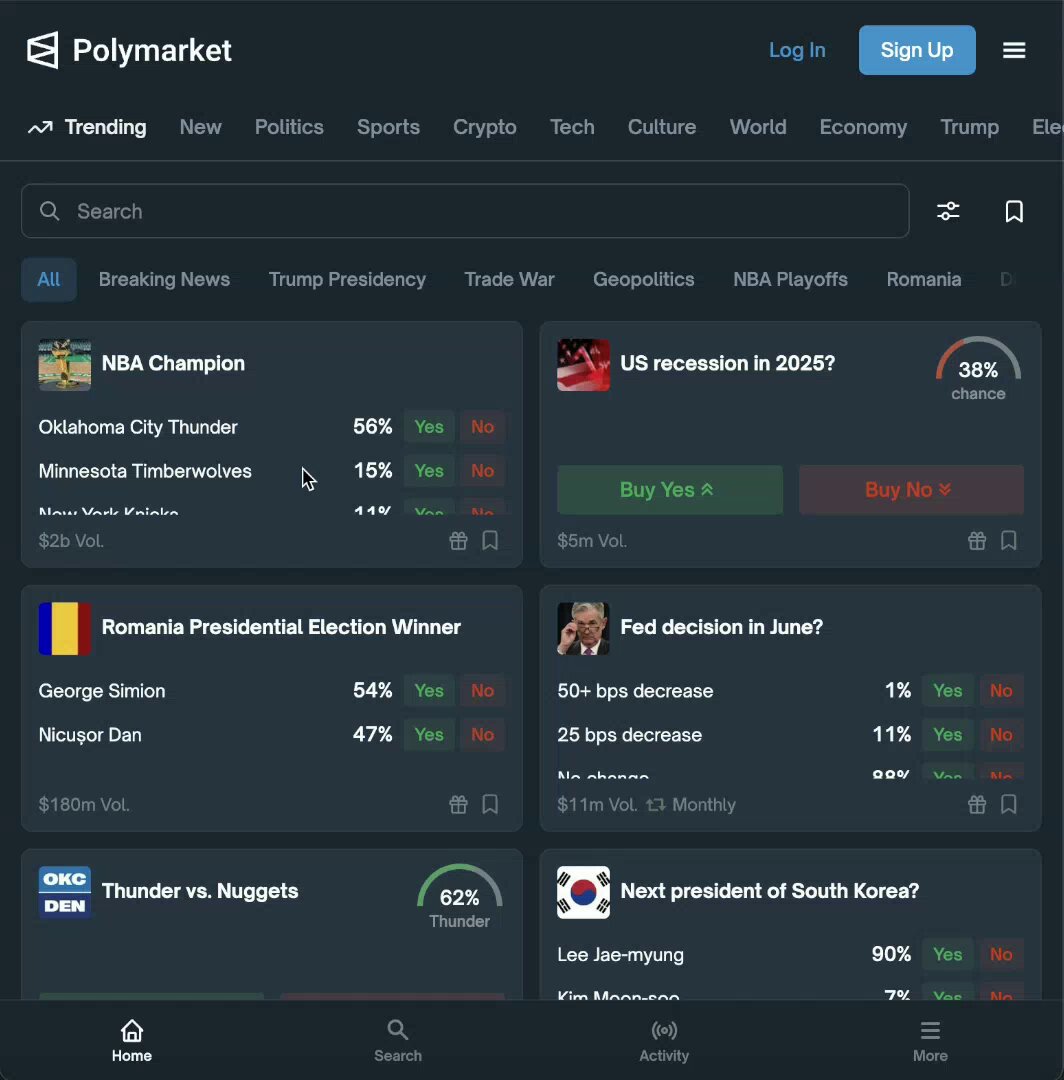Open the hamburger menu in header
The image size is (1064, 1080).
1014,50
